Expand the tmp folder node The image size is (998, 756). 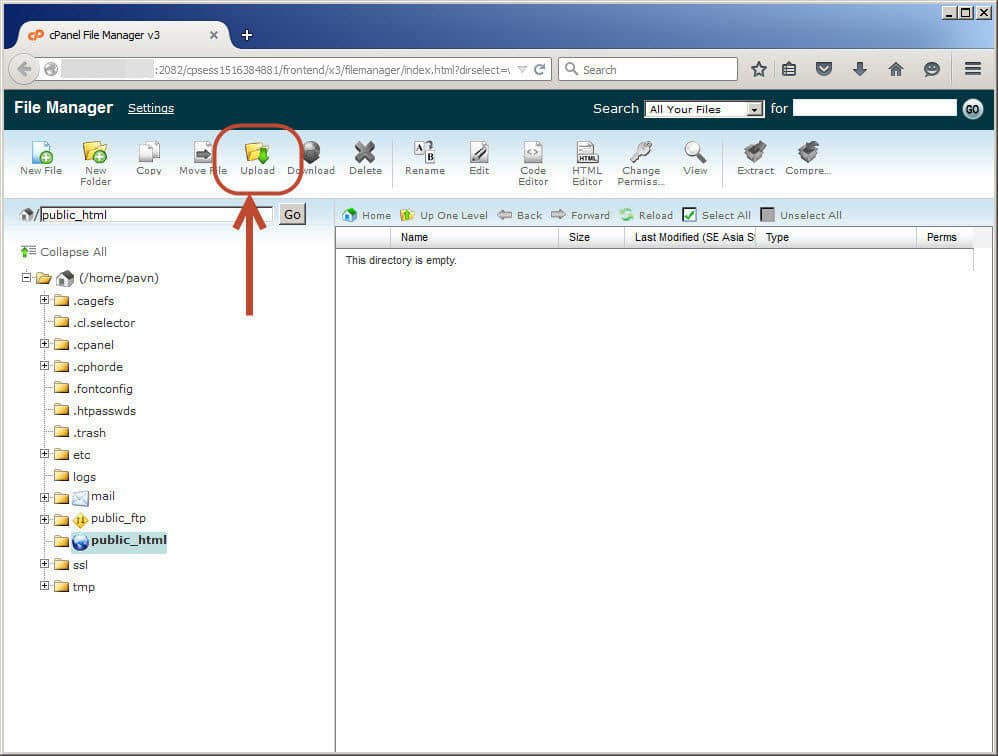click(45, 586)
